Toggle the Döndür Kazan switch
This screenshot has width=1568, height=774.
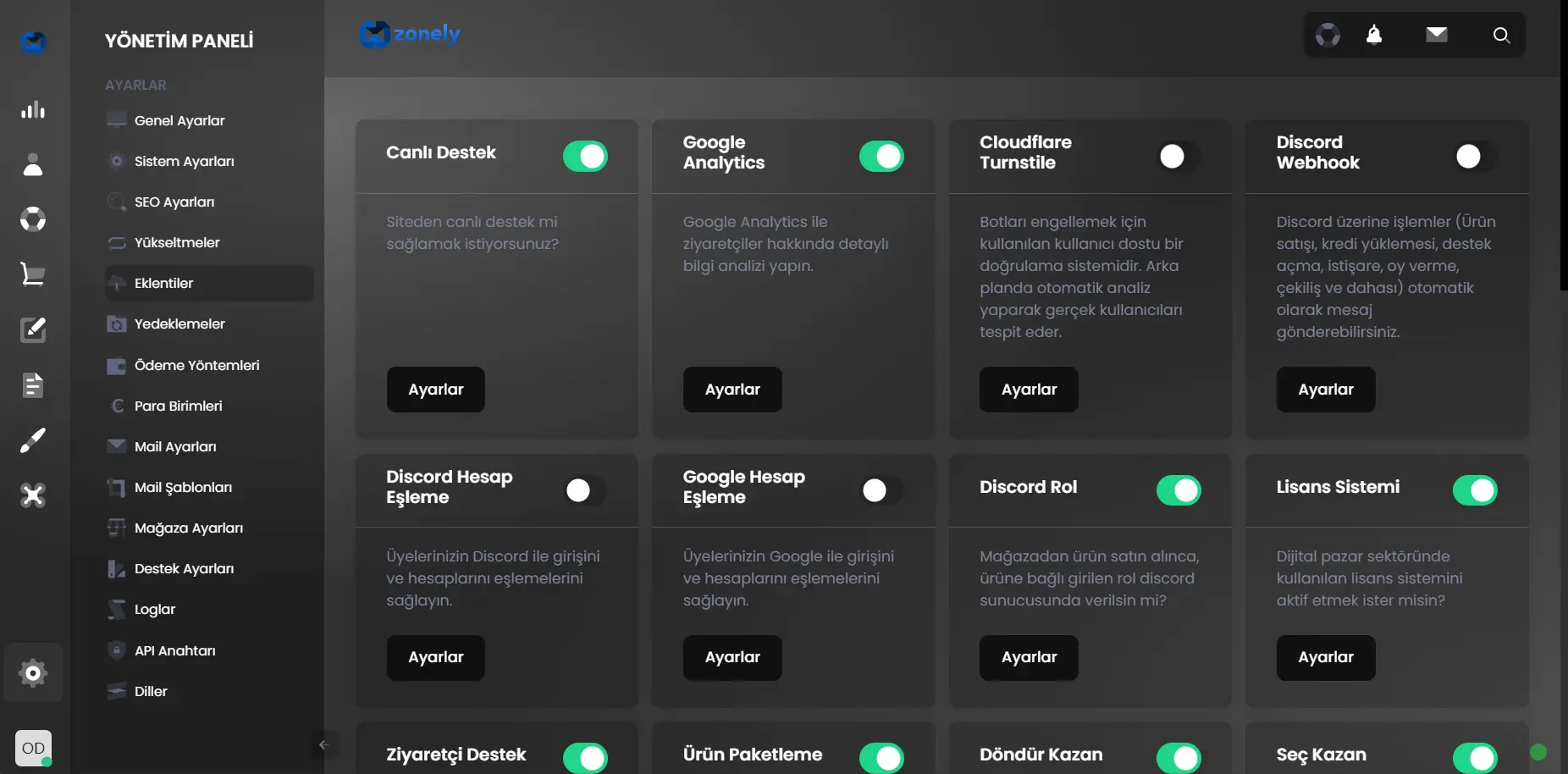coord(1179,758)
